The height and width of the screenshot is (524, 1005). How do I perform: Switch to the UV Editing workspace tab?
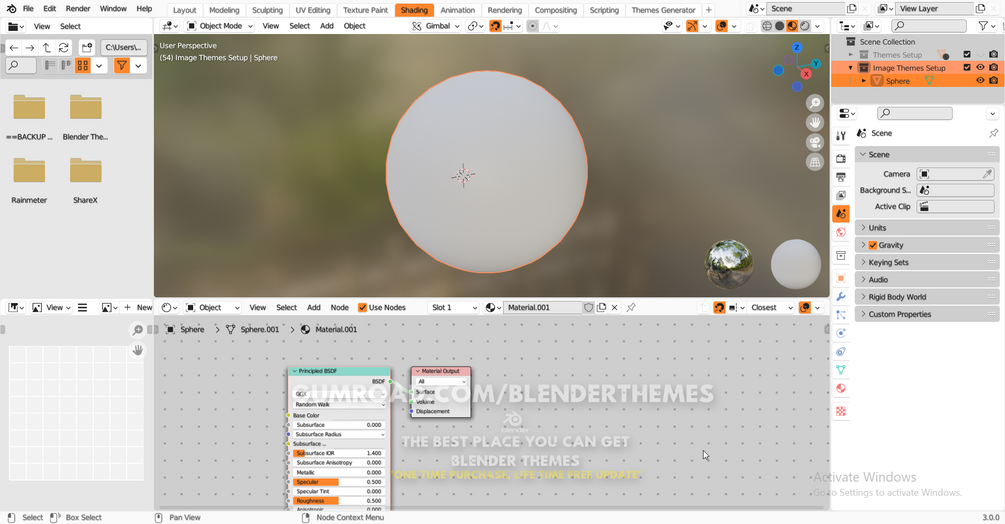[313, 10]
